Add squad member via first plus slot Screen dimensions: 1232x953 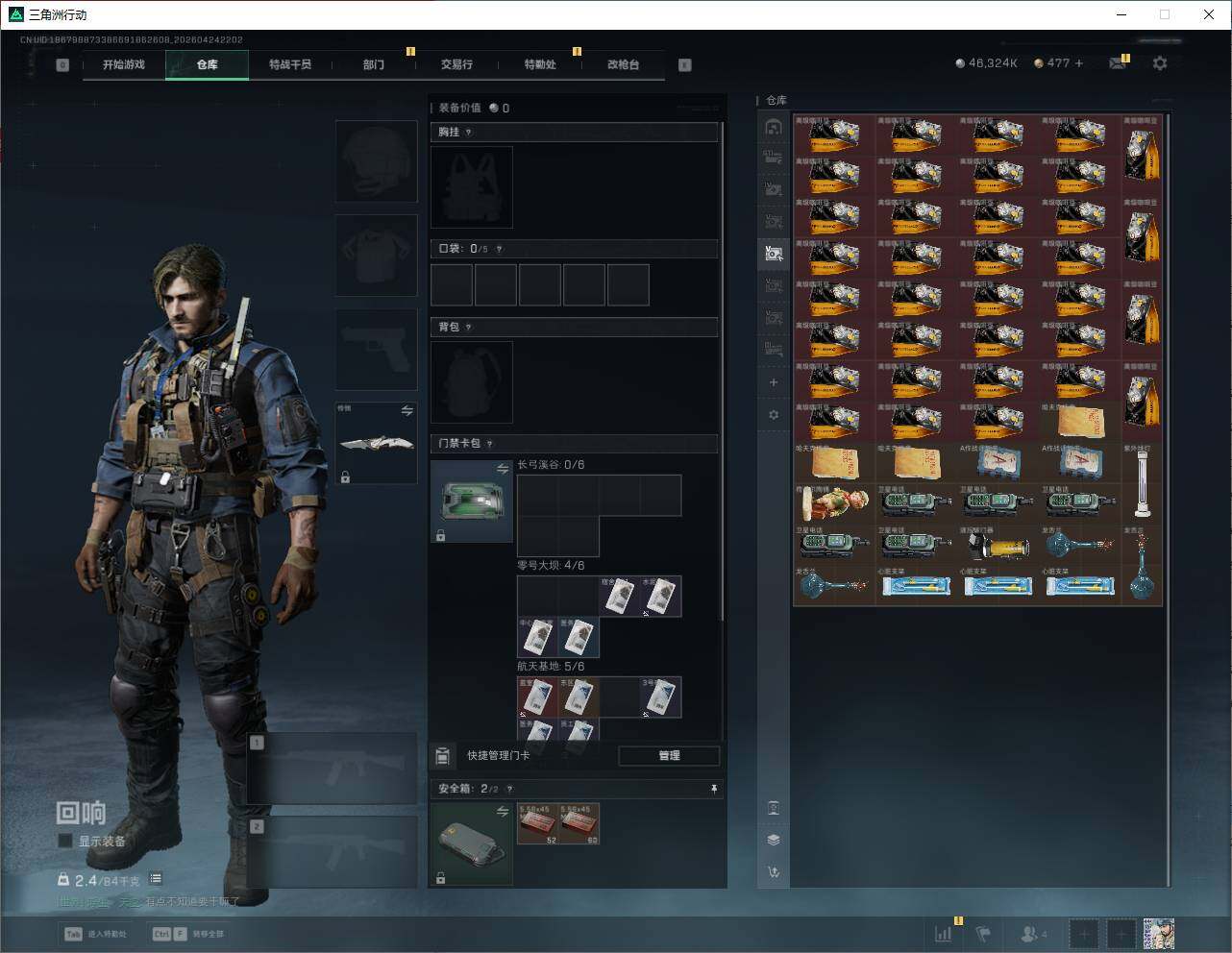(x=1084, y=934)
